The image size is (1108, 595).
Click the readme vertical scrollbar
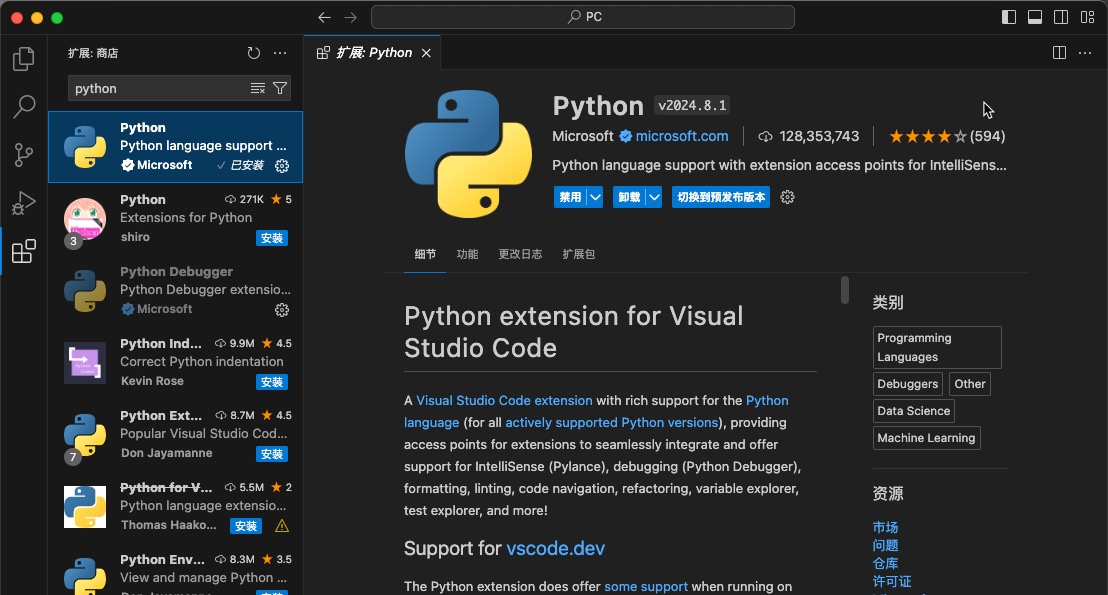(844, 290)
